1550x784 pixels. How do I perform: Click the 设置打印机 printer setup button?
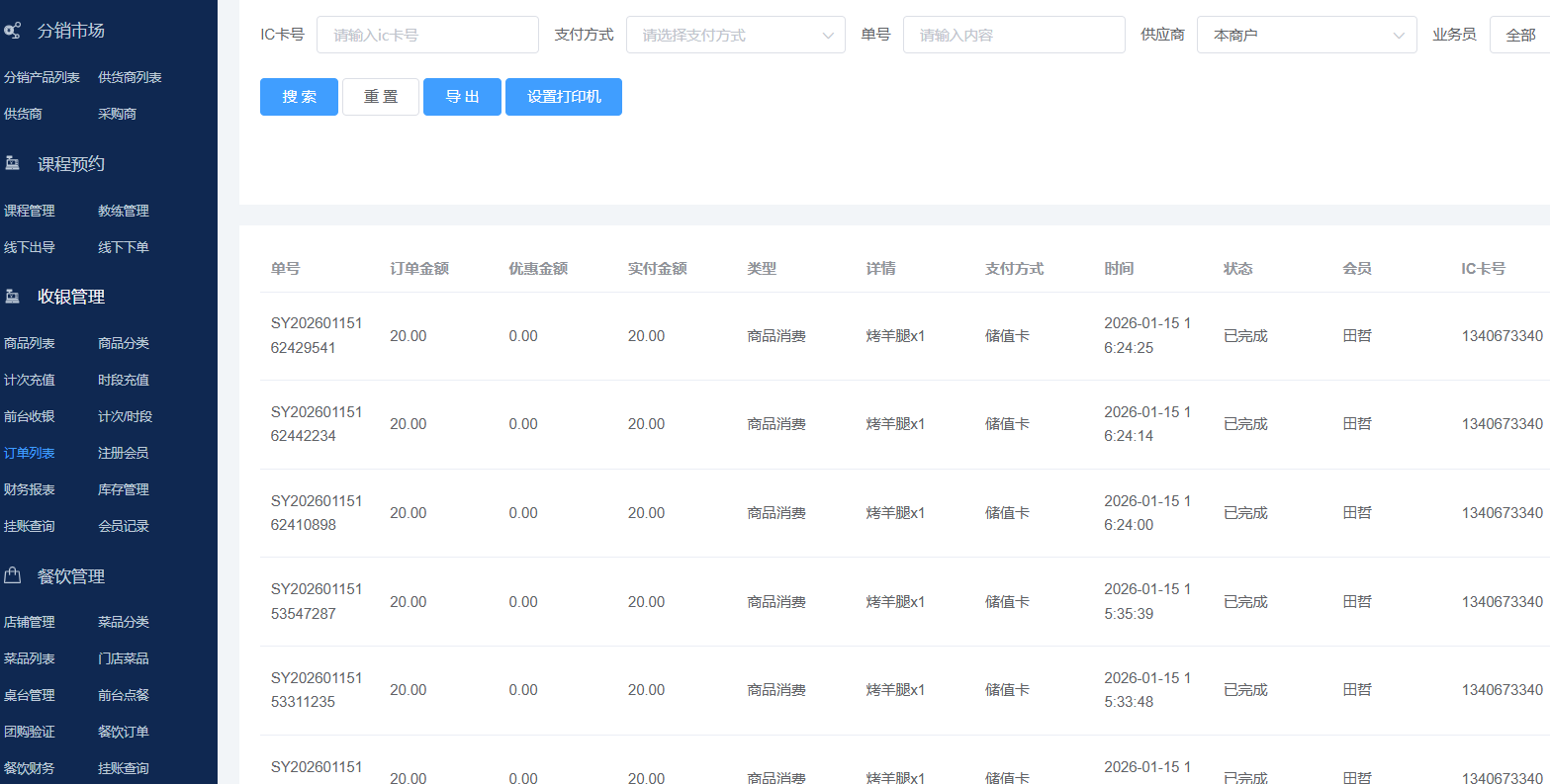pos(564,96)
